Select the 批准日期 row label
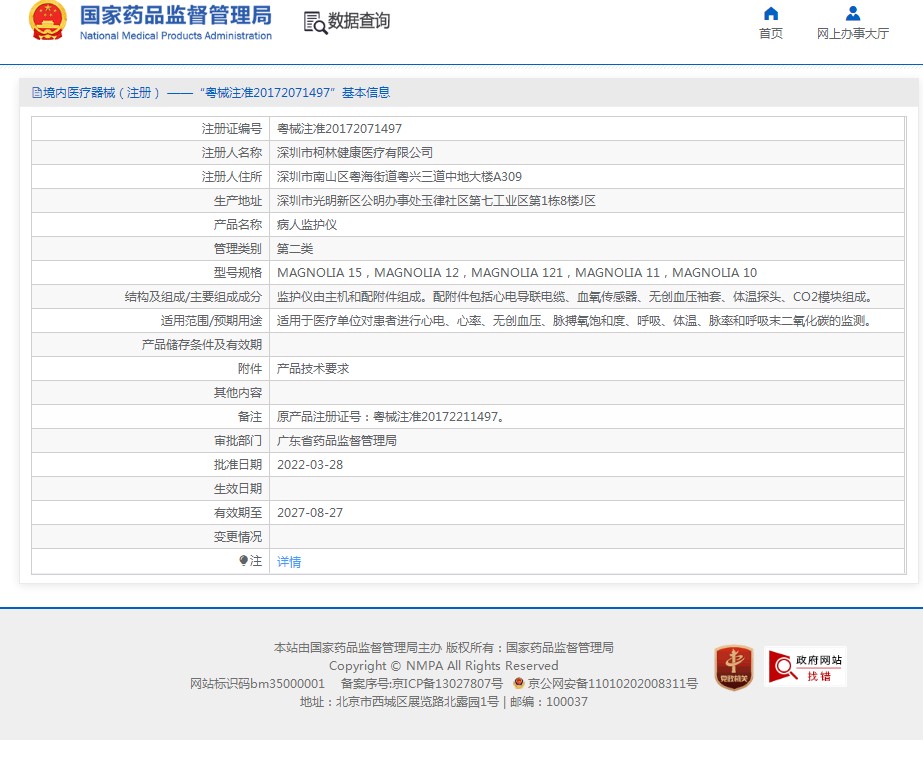 (238, 464)
